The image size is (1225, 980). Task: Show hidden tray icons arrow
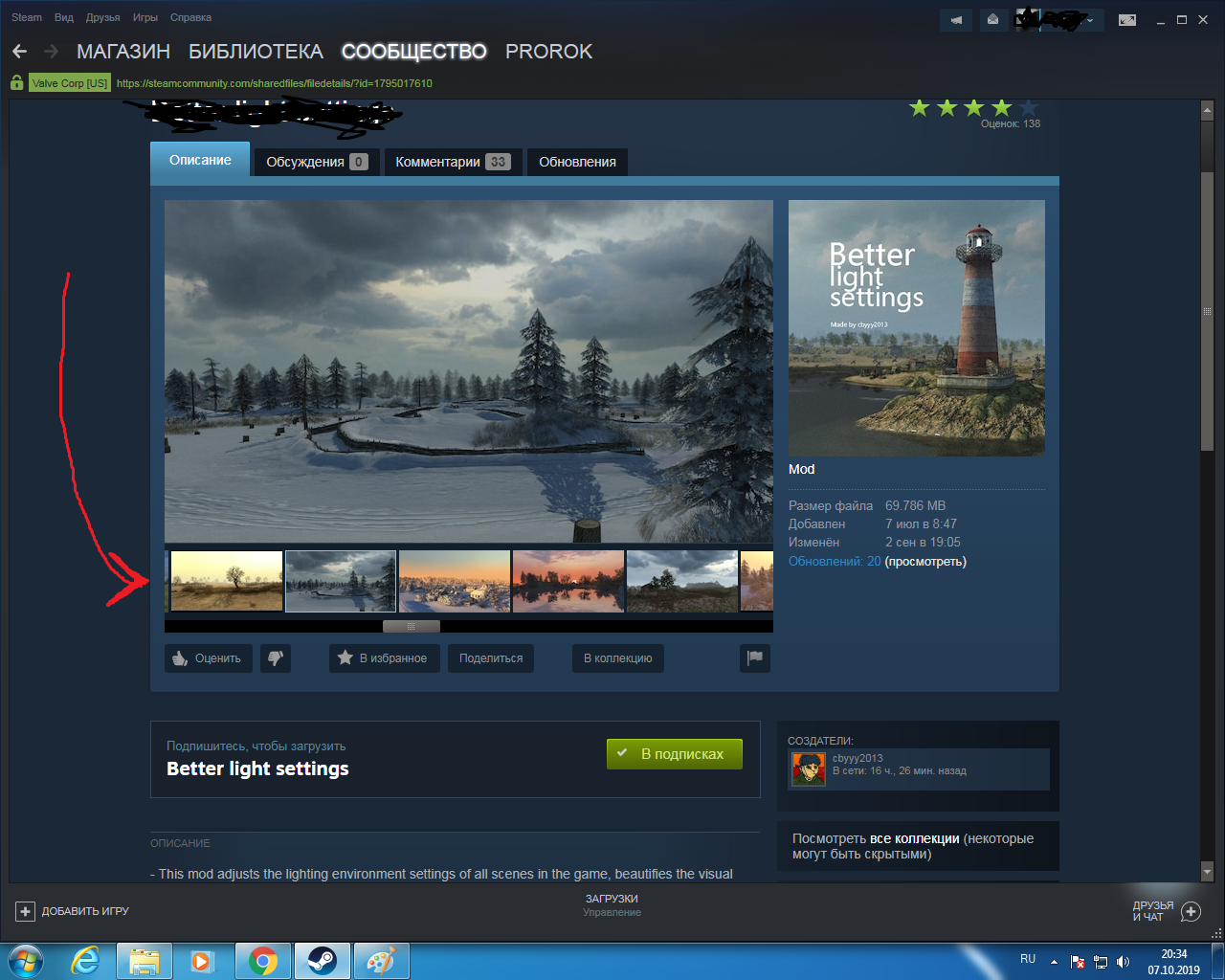(1054, 962)
